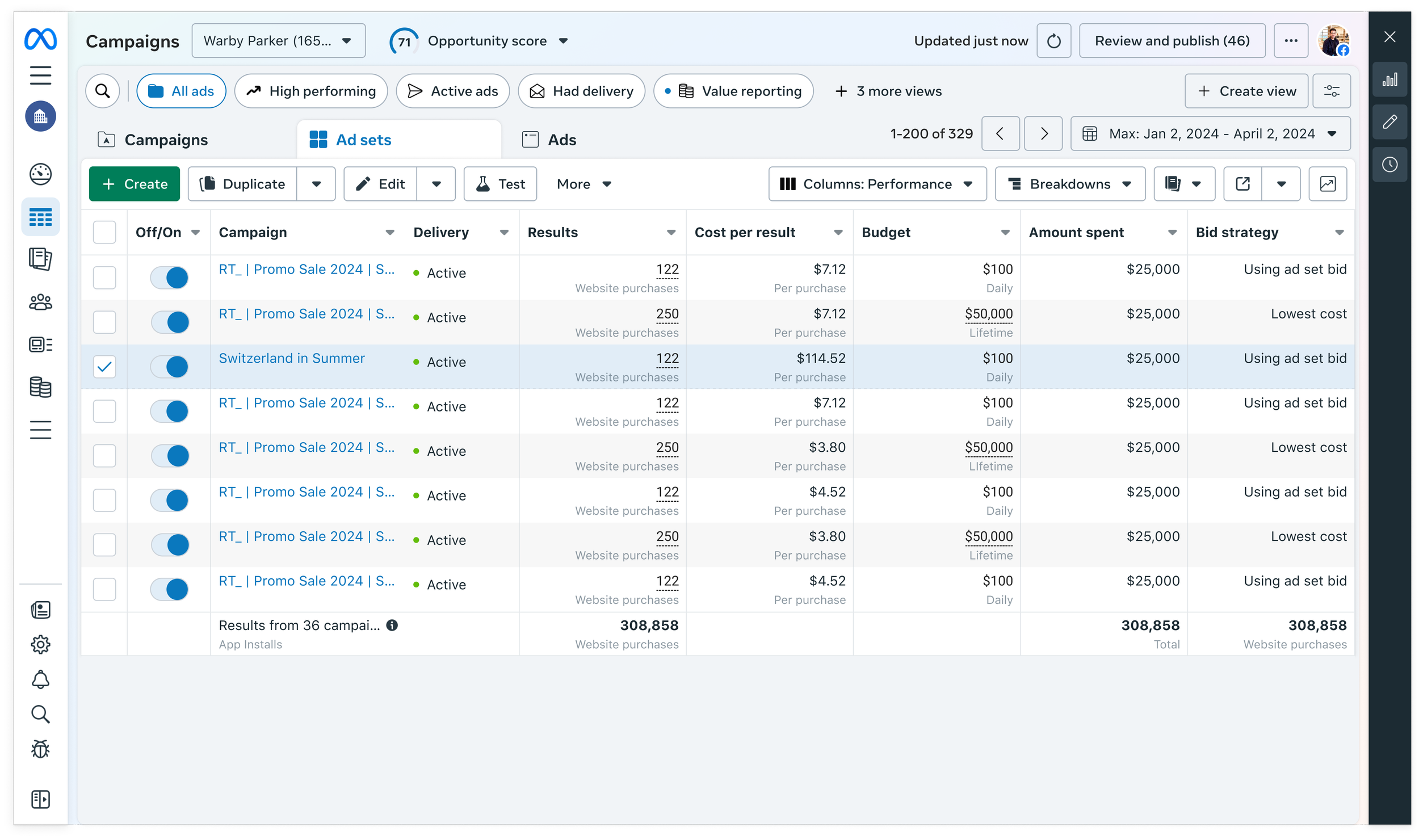This screenshot has width=1419, height=840.
Task: Open the notifications bell icon
Action: (40, 679)
